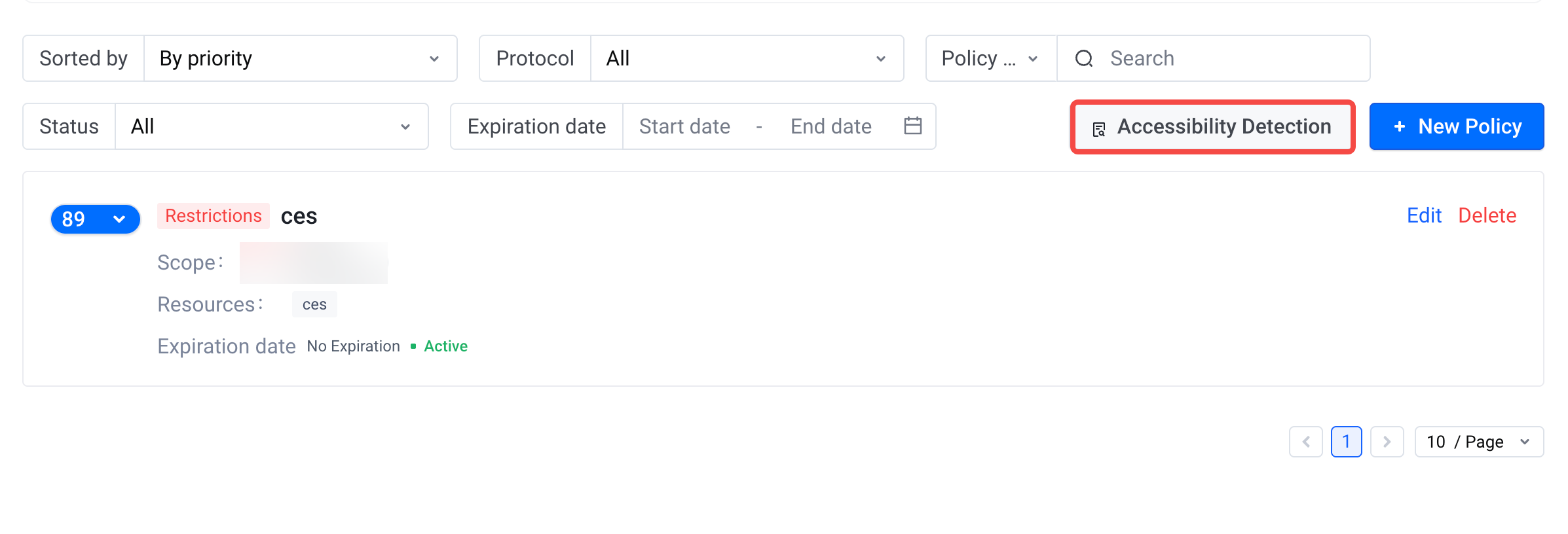Image resolution: width=1568 pixels, height=534 pixels.
Task: Open the Protocol All dropdown
Action: pyautogui.click(x=747, y=59)
